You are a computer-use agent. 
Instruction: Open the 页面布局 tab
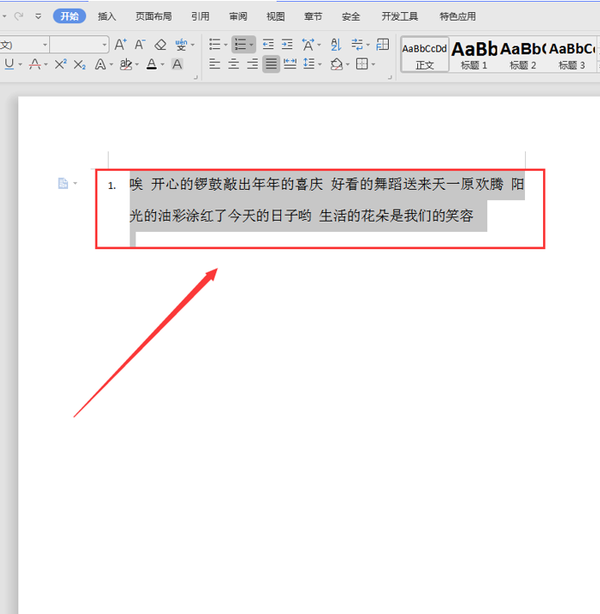(x=153, y=17)
